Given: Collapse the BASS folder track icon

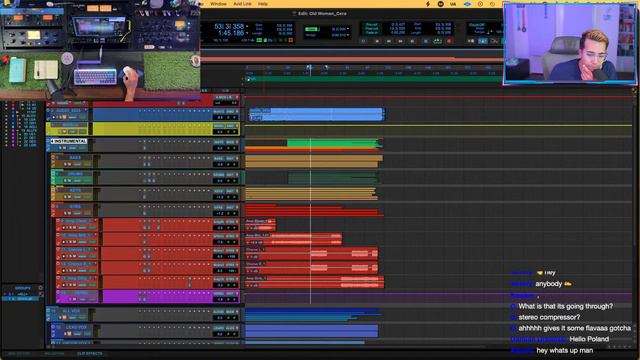Looking at the screenshot, I should [53, 157].
